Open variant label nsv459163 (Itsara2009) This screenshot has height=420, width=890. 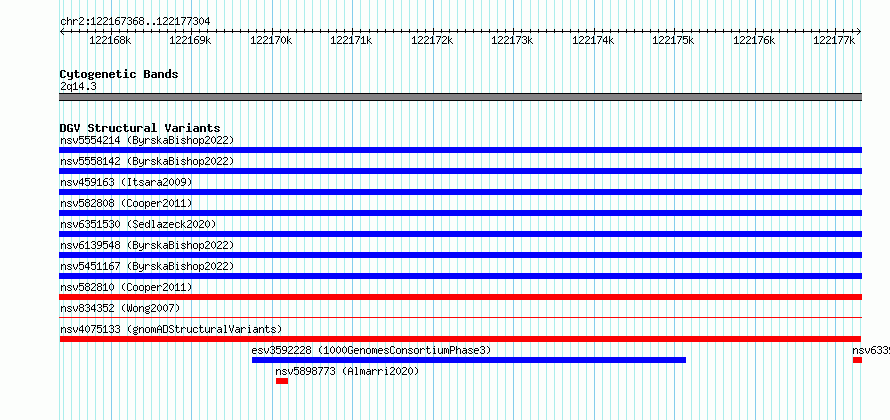tap(126, 182)
